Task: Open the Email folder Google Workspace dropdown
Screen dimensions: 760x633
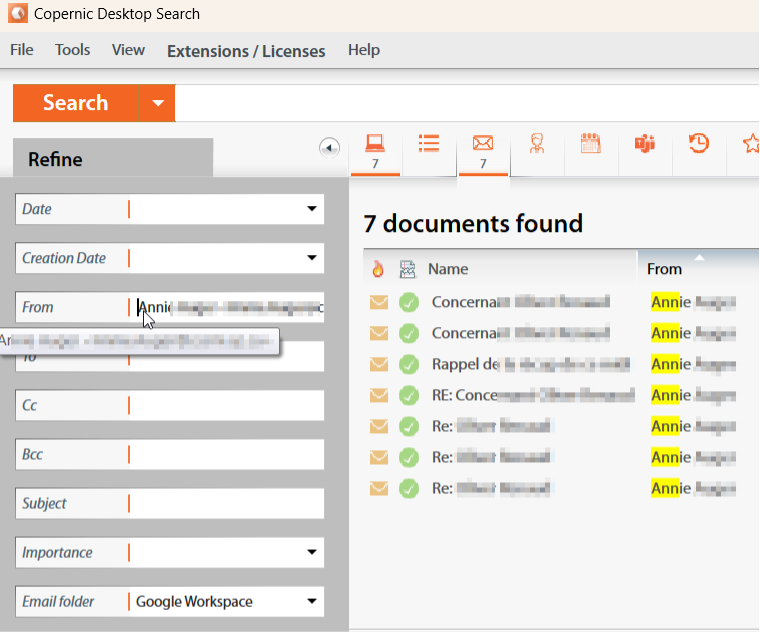Action: [312, 601]
